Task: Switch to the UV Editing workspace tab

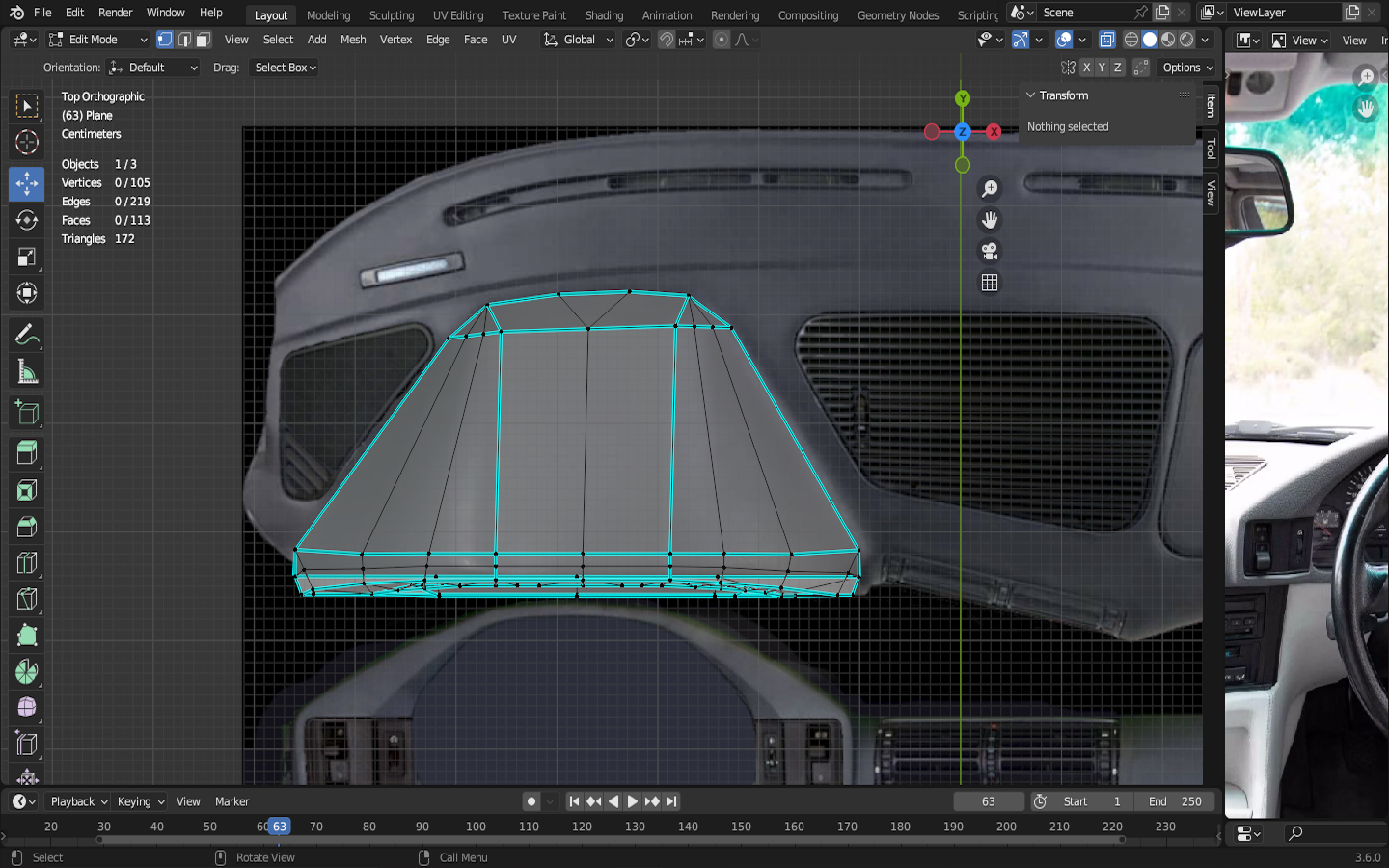Action: pyautogui.click(x=458, y=15)
